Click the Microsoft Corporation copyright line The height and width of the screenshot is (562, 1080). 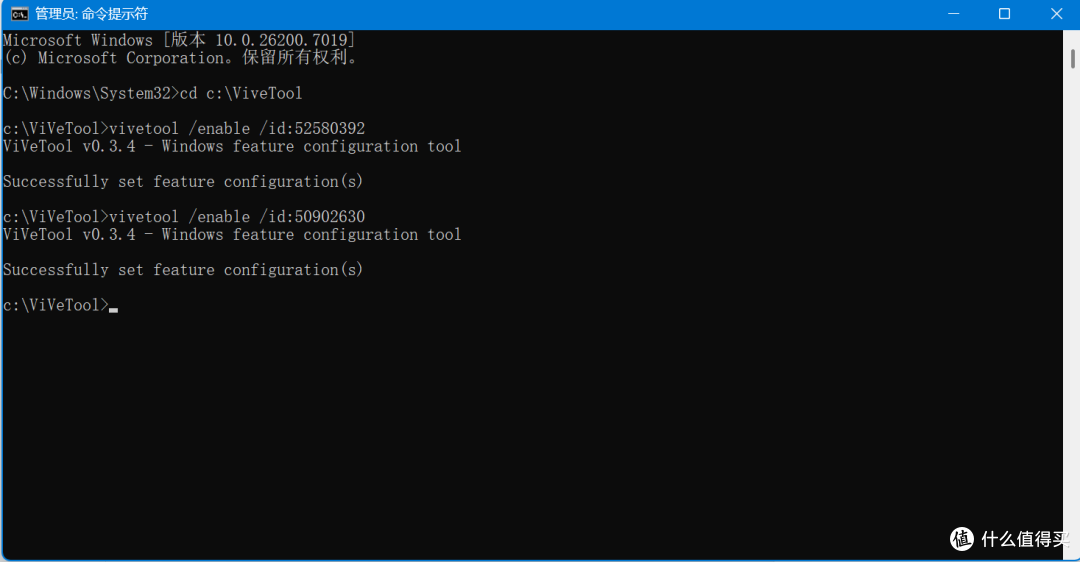180,58
